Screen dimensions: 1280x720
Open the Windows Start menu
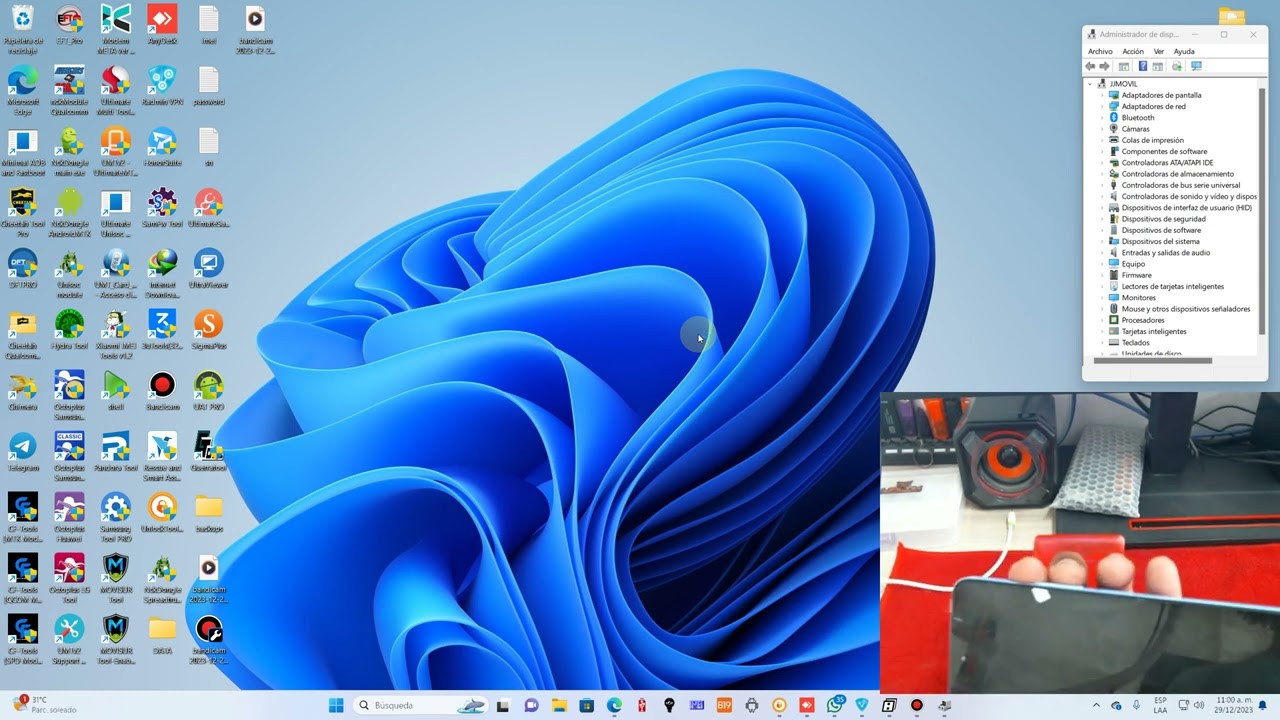click(336, 705)
